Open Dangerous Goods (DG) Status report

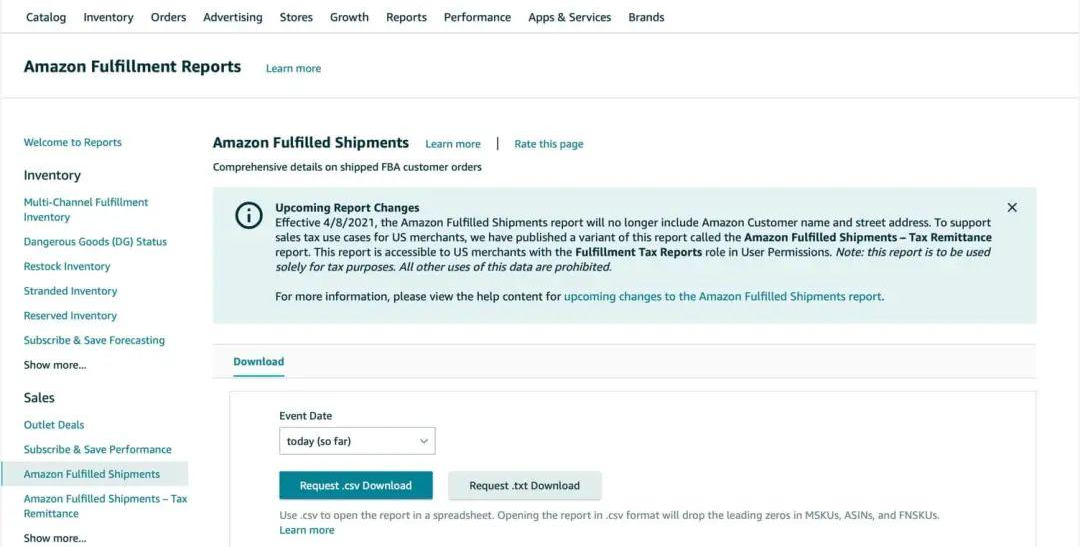95,242
